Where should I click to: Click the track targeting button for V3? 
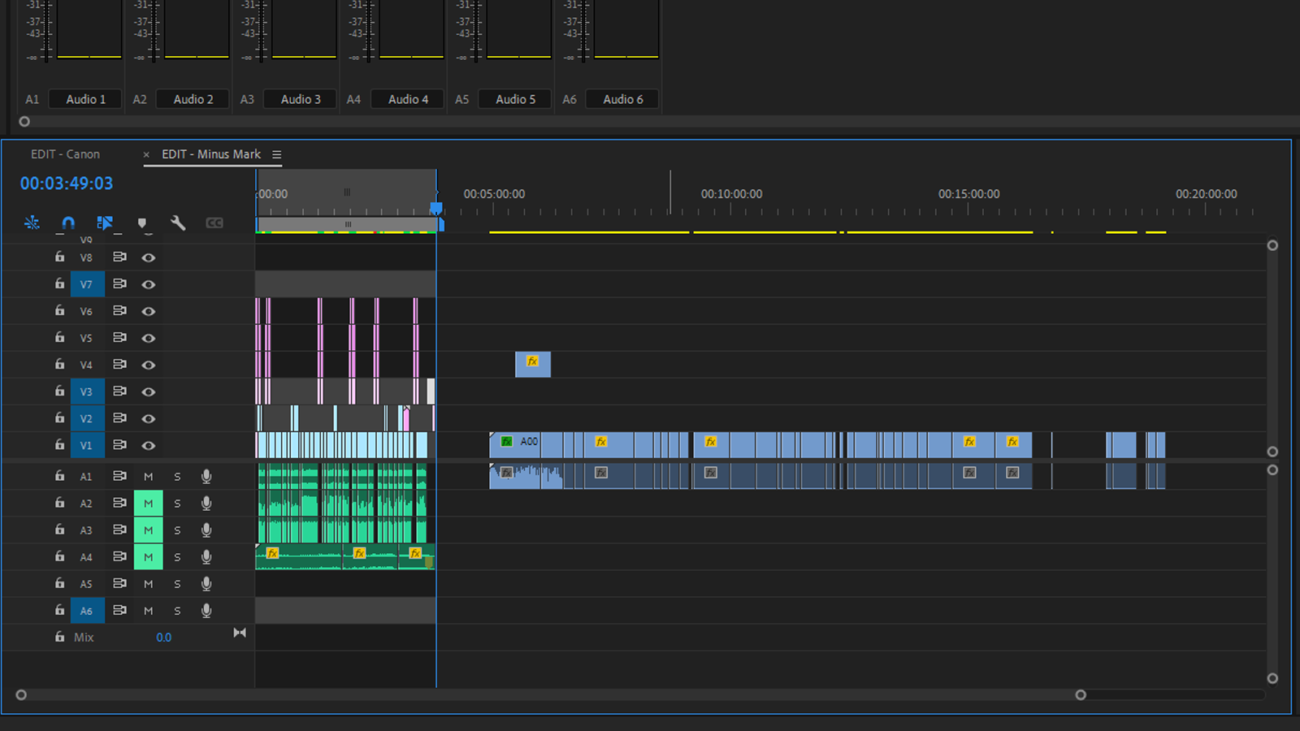tap(86, 391)
